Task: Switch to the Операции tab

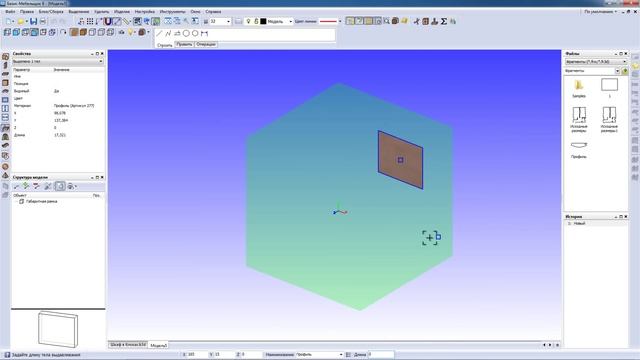Action: pyautogui.click(x=205, y=44)
